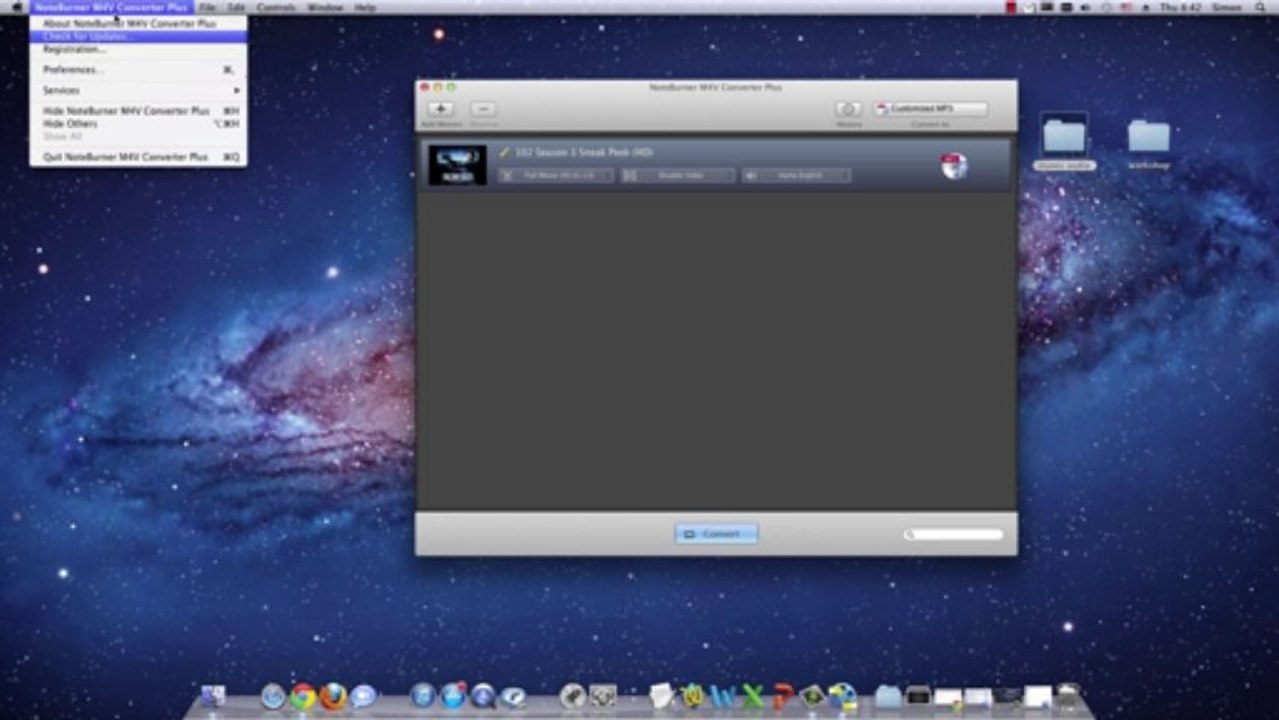Open Finder from the Dock
This screenshot has width=1279, height=720.
tap(213, 696)
